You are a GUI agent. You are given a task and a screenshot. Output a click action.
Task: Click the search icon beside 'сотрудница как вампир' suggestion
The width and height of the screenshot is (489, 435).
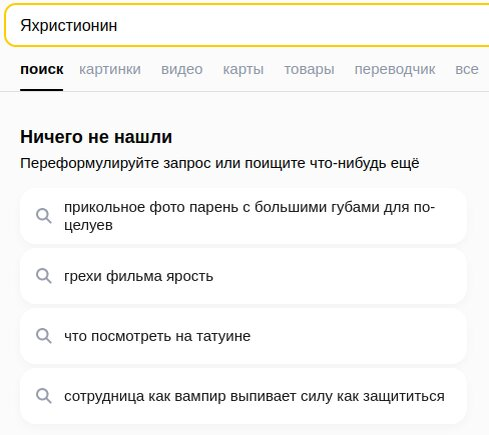(44, 396)
